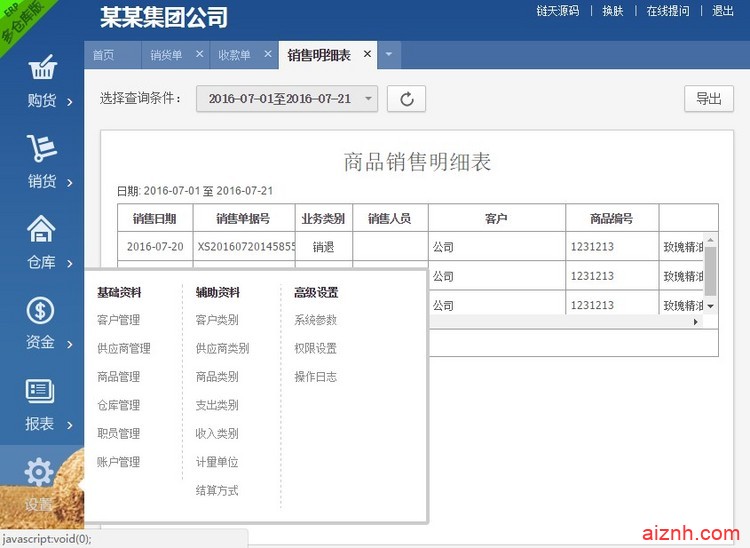Click the 报表 report icon

[41, 391]
